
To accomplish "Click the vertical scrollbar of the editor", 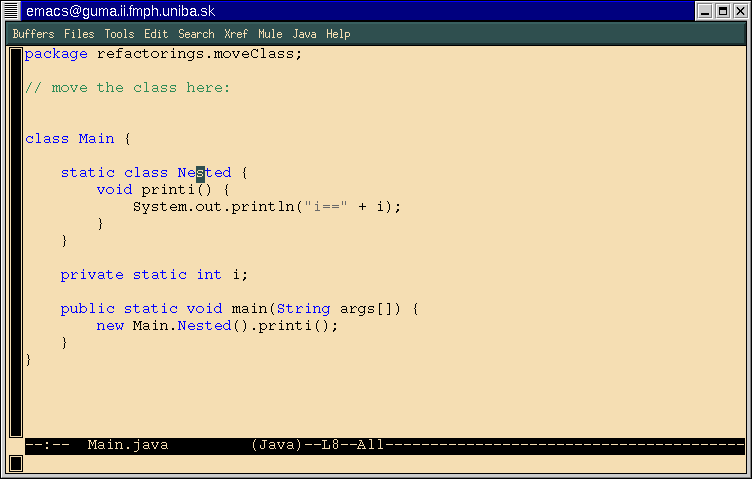I will (16, 242).
